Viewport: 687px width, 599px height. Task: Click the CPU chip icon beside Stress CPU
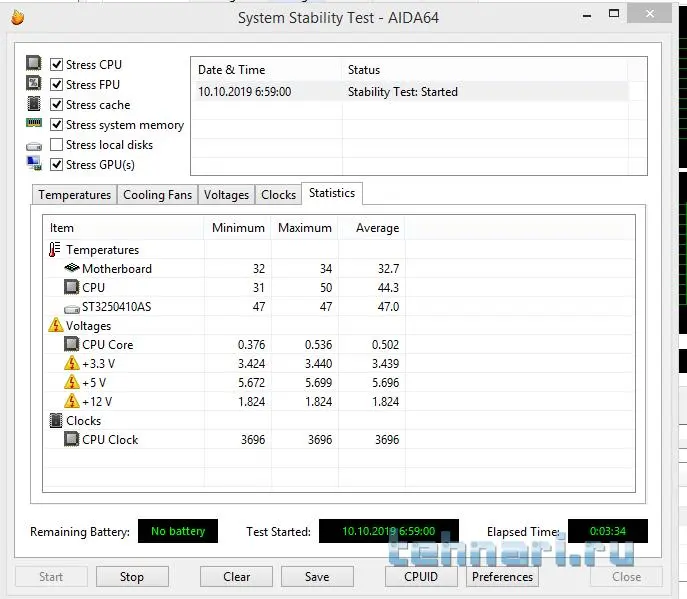34,64
